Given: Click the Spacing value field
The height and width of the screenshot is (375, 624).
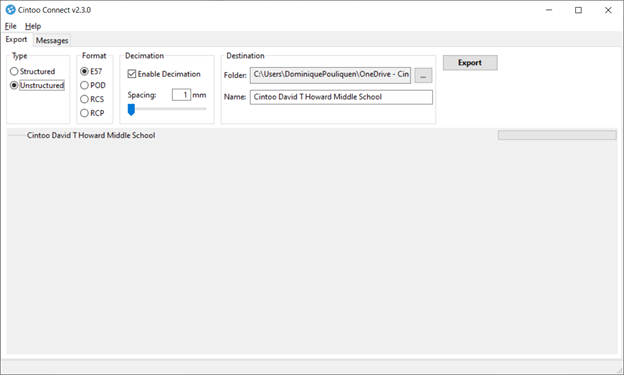Looking at the screenshot, I should tap(181, 95).
